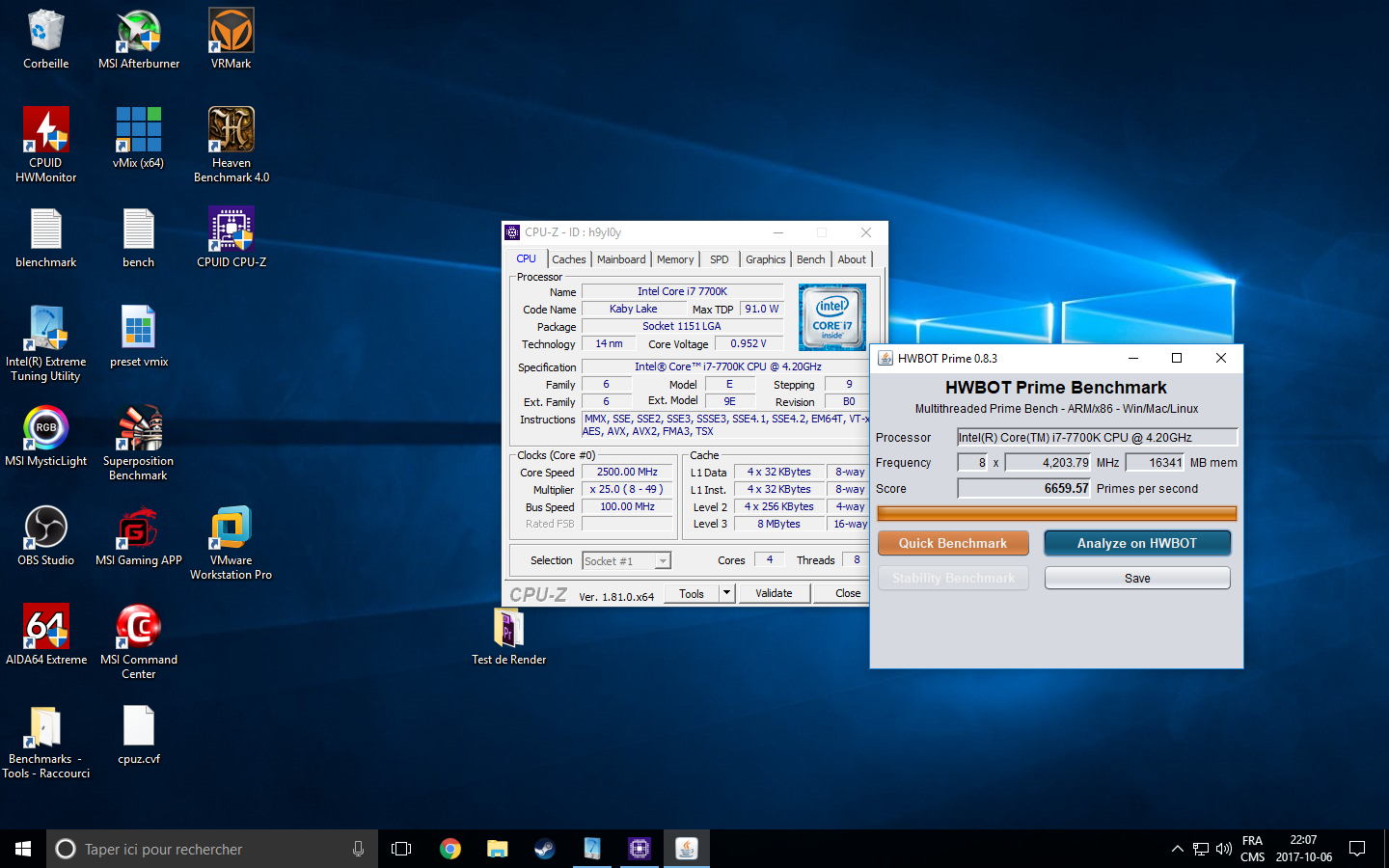Open VRMark desktop icon
1389x868 pixels.
tap(231, 40)
